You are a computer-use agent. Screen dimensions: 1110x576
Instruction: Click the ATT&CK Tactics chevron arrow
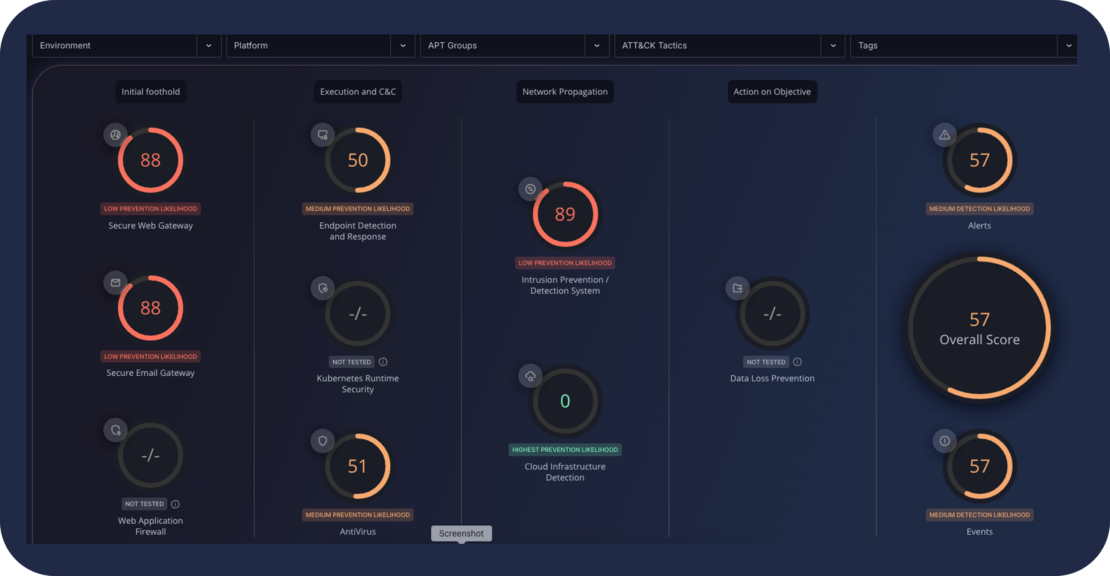point(833,45)
